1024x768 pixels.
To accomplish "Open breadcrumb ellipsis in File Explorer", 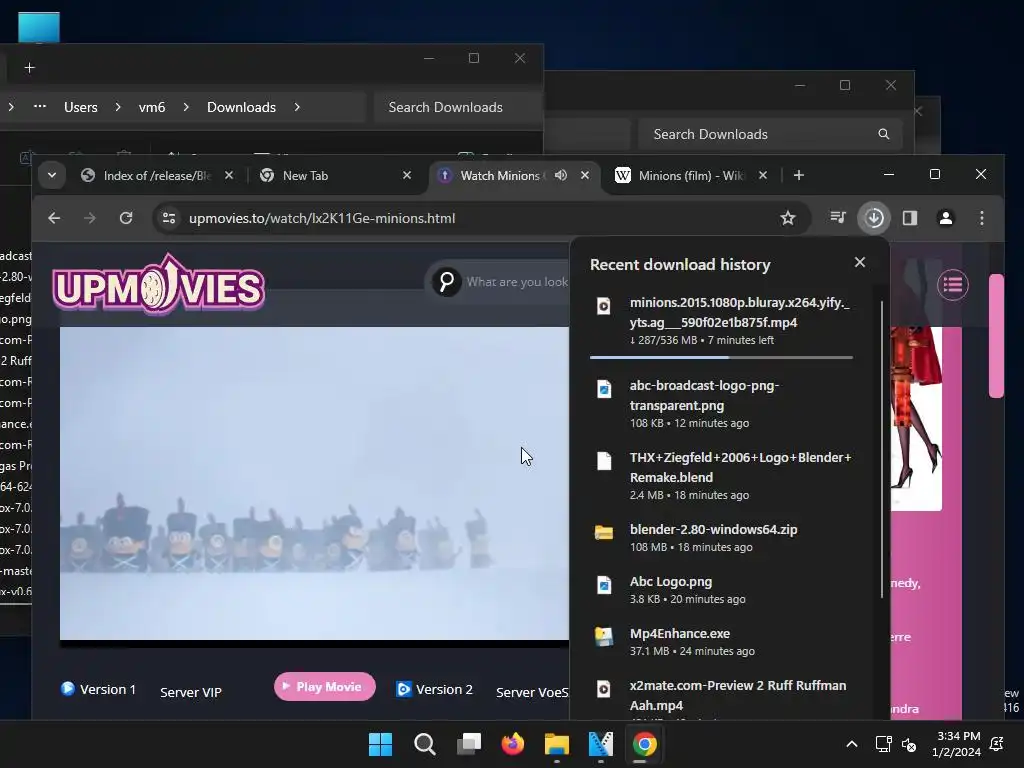I will 40,106.
